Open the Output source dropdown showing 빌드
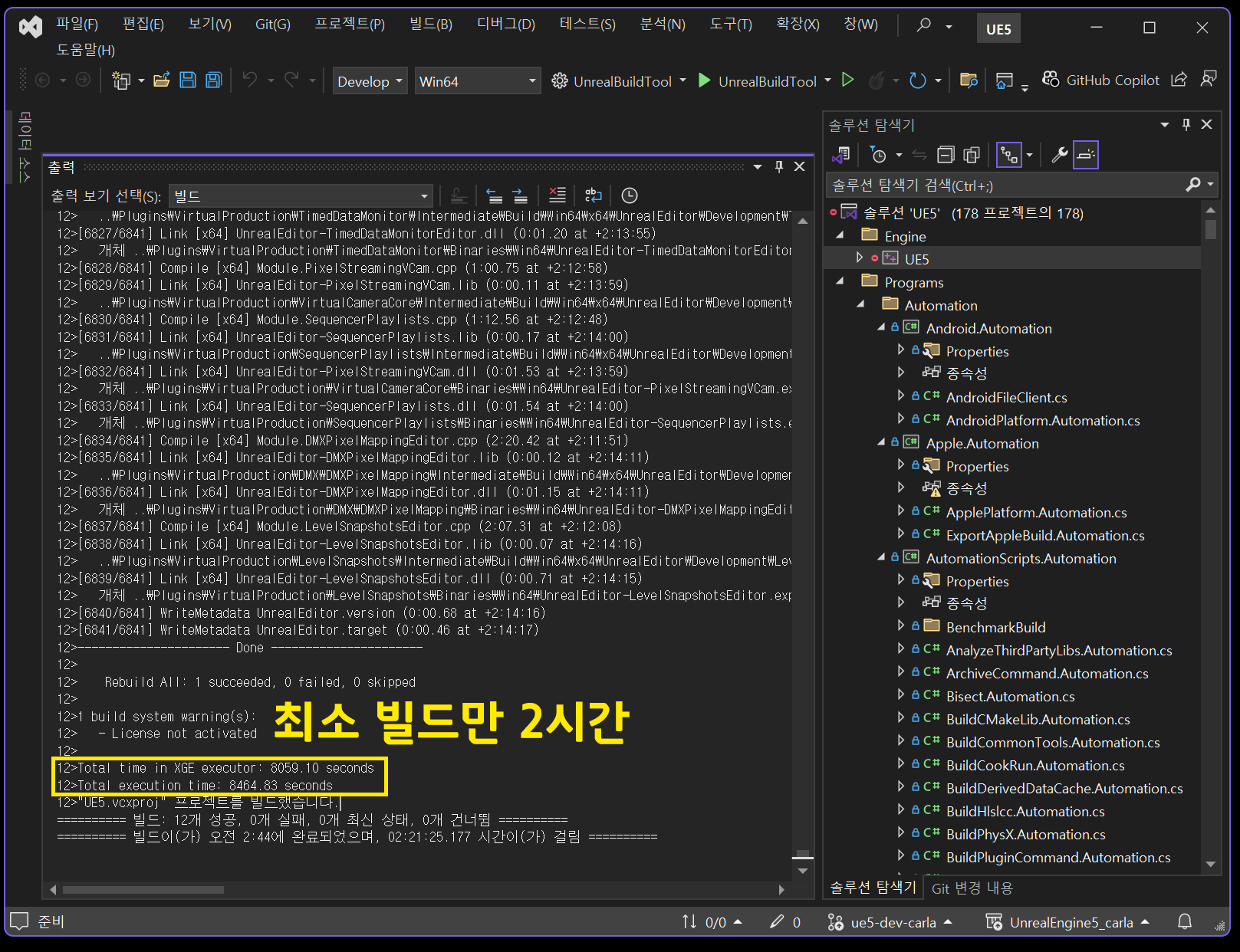 tap(301, 195)
